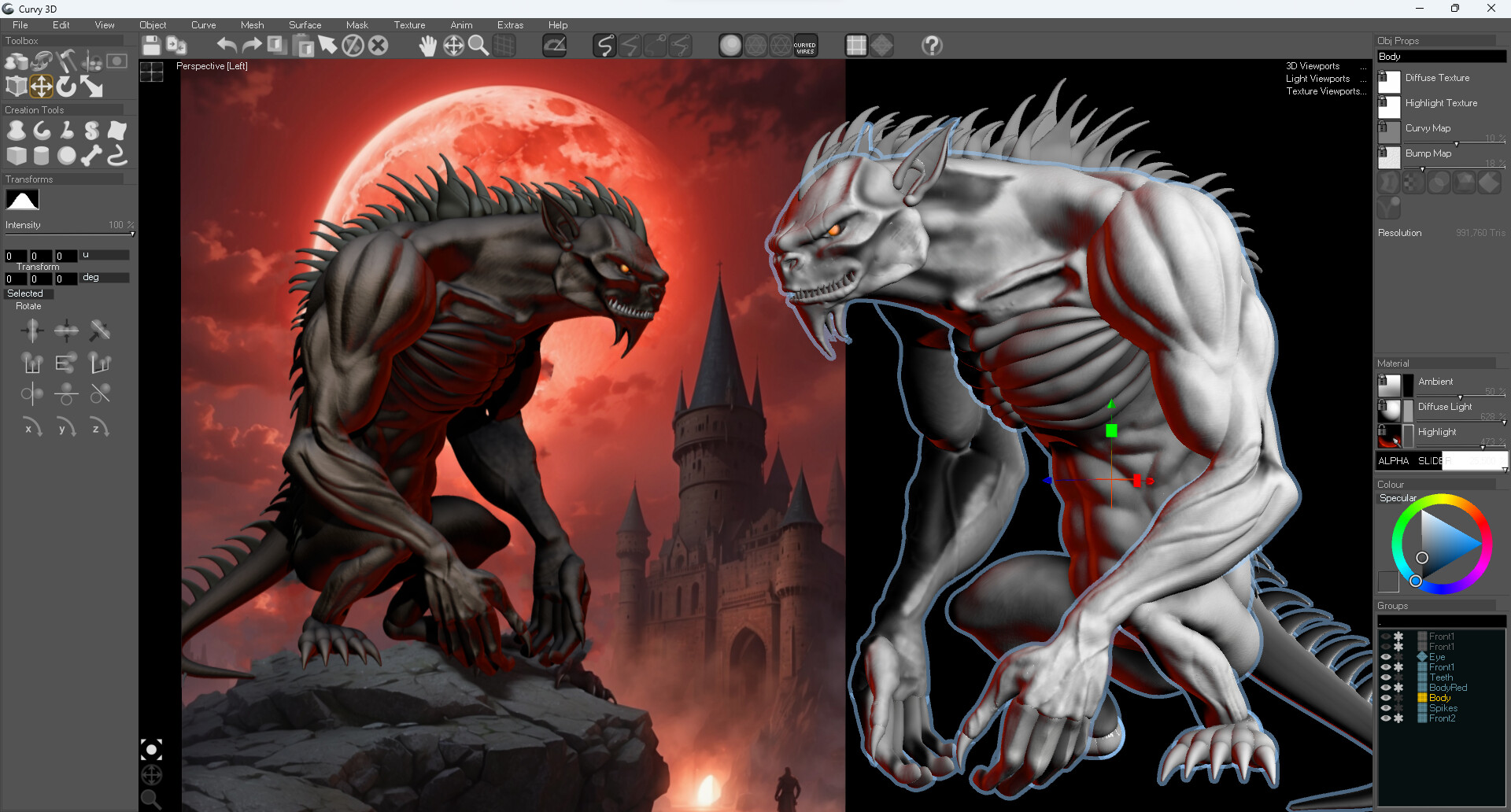Enable the Curved Wires display mode
Viewport: 1511px width, 812px height.
(x=804, y=46)
